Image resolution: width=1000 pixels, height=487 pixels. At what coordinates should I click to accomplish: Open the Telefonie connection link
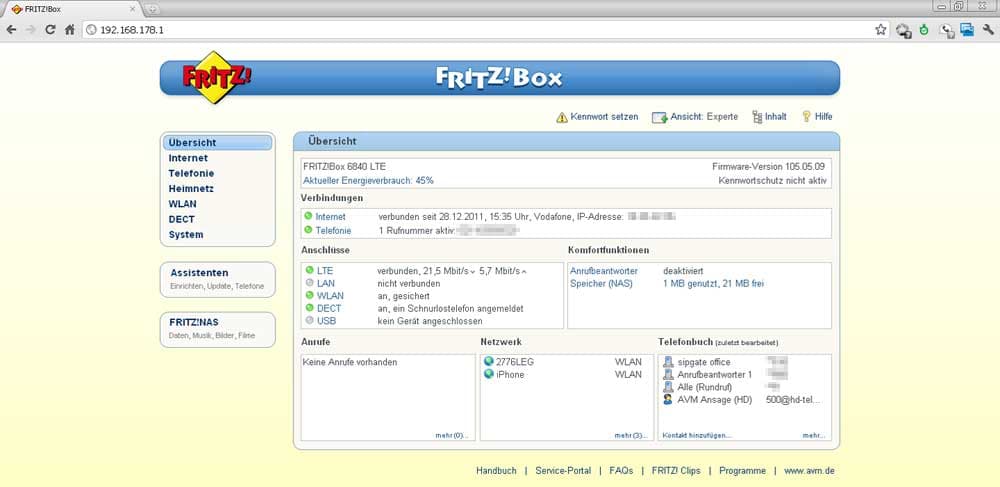(334, 230)
